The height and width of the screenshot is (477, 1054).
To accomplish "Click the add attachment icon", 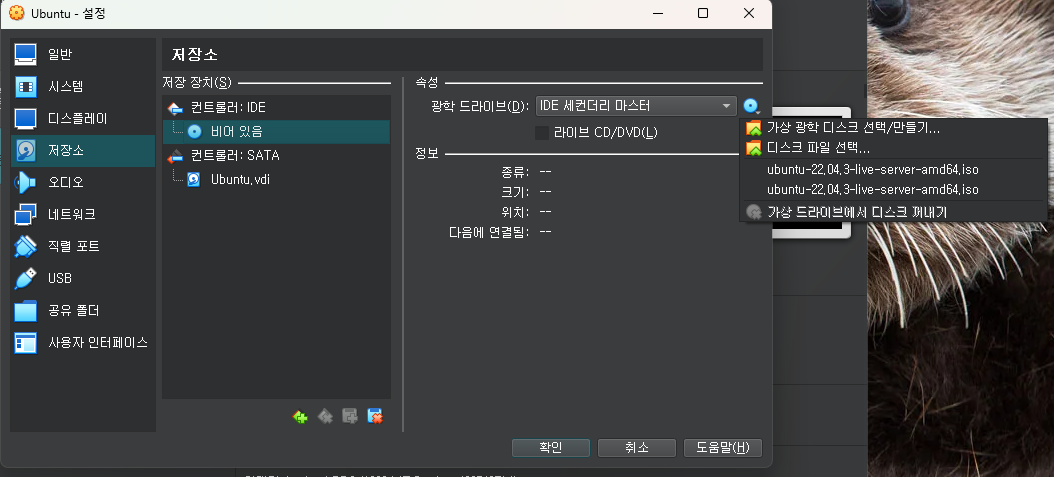I will (x=350, y=417).
